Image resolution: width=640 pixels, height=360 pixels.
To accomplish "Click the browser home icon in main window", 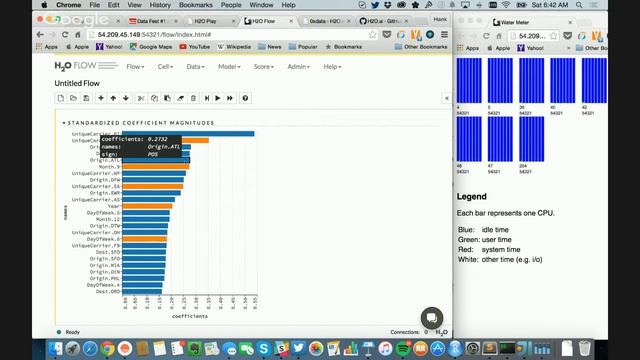I will click(78, 35).
